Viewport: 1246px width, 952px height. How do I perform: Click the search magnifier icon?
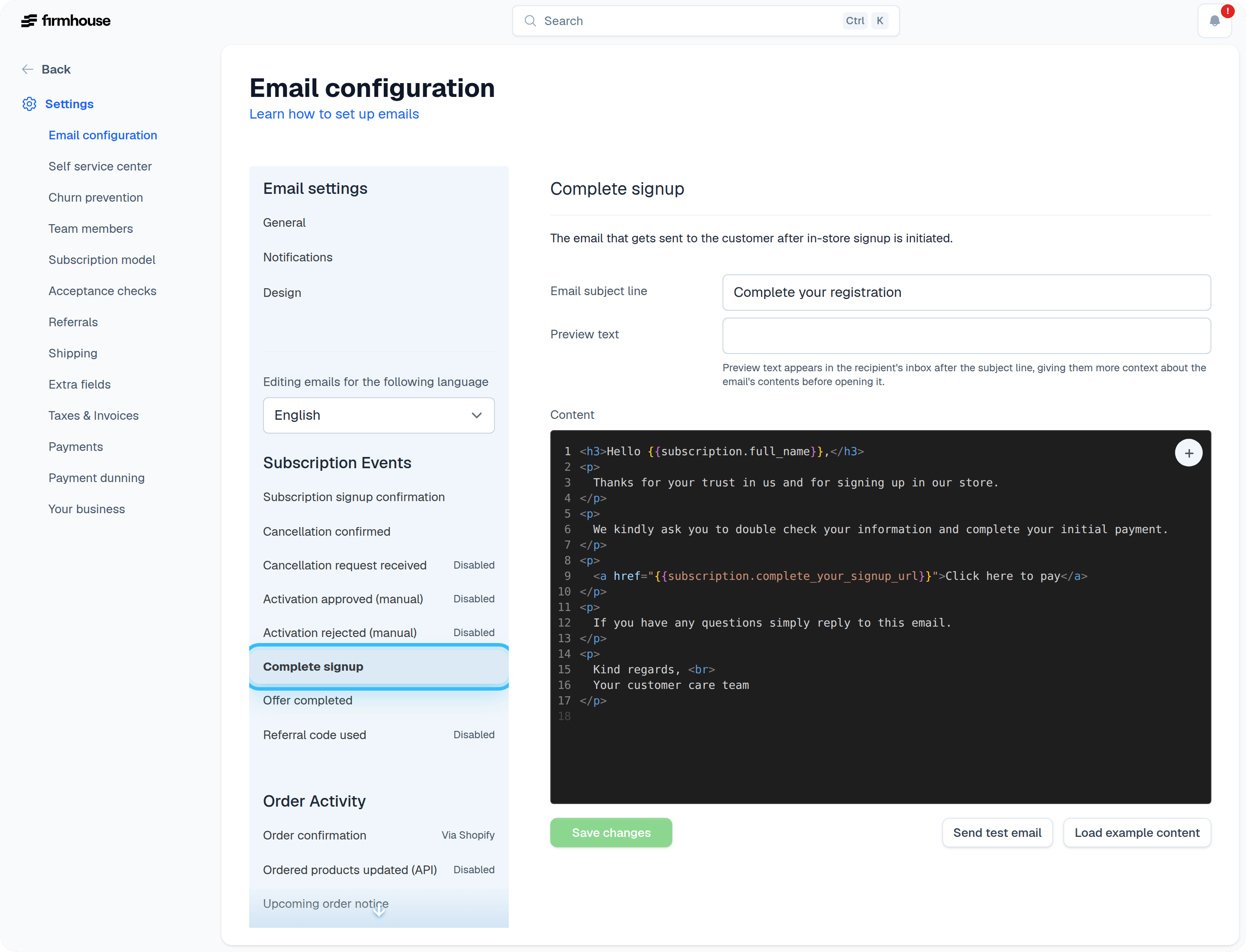(530, 21)
